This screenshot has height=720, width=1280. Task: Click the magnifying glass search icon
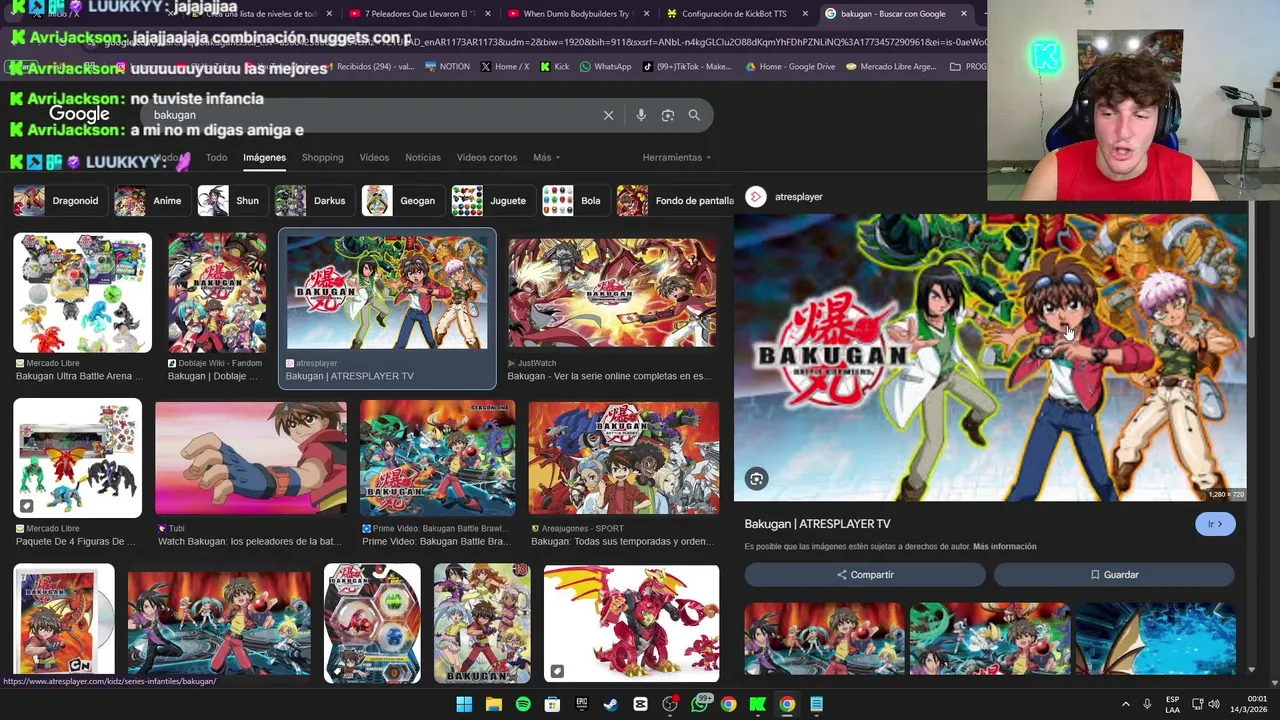pos(694,115)
